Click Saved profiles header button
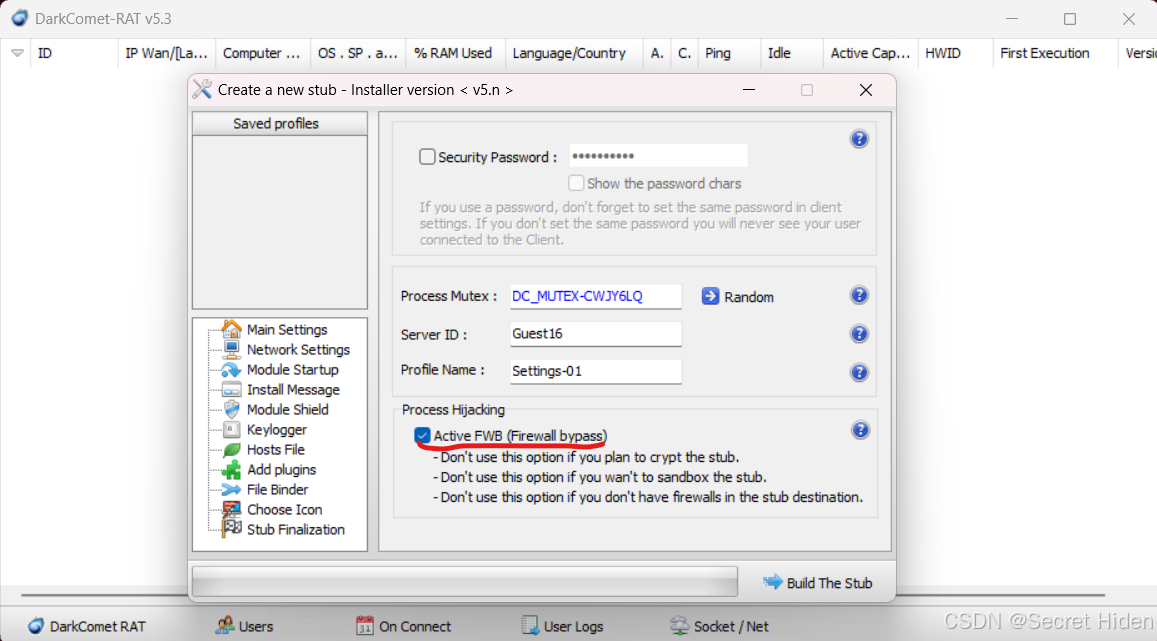The height and width of the screenshot is (641, 1157). [280, 123]
